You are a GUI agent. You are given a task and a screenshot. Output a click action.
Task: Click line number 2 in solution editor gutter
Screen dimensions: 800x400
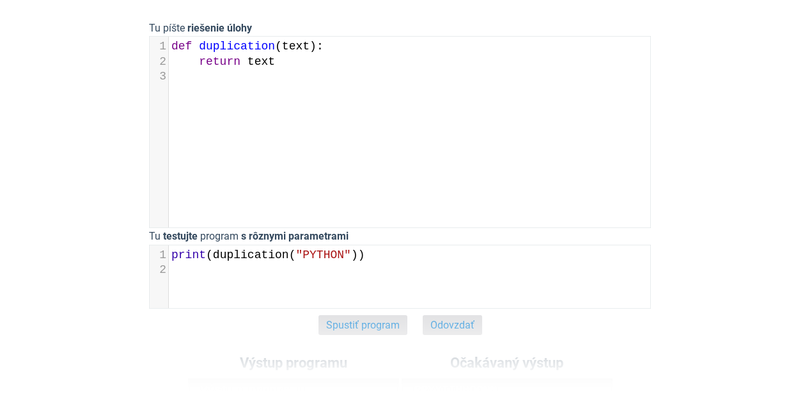pyautogui.click(x=162, y=61)
